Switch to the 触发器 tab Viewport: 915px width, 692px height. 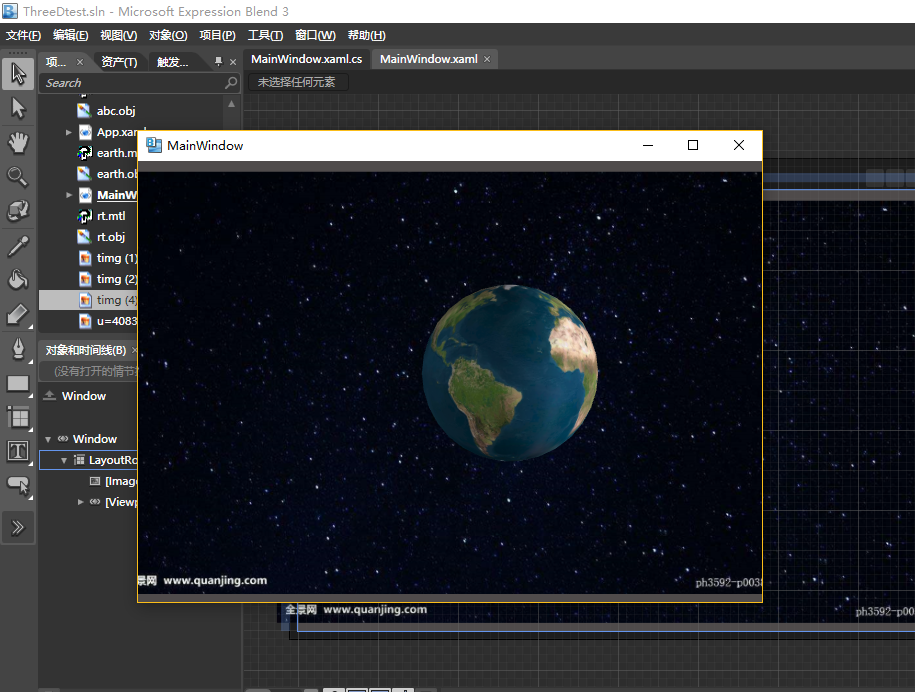tap(173, 62)
